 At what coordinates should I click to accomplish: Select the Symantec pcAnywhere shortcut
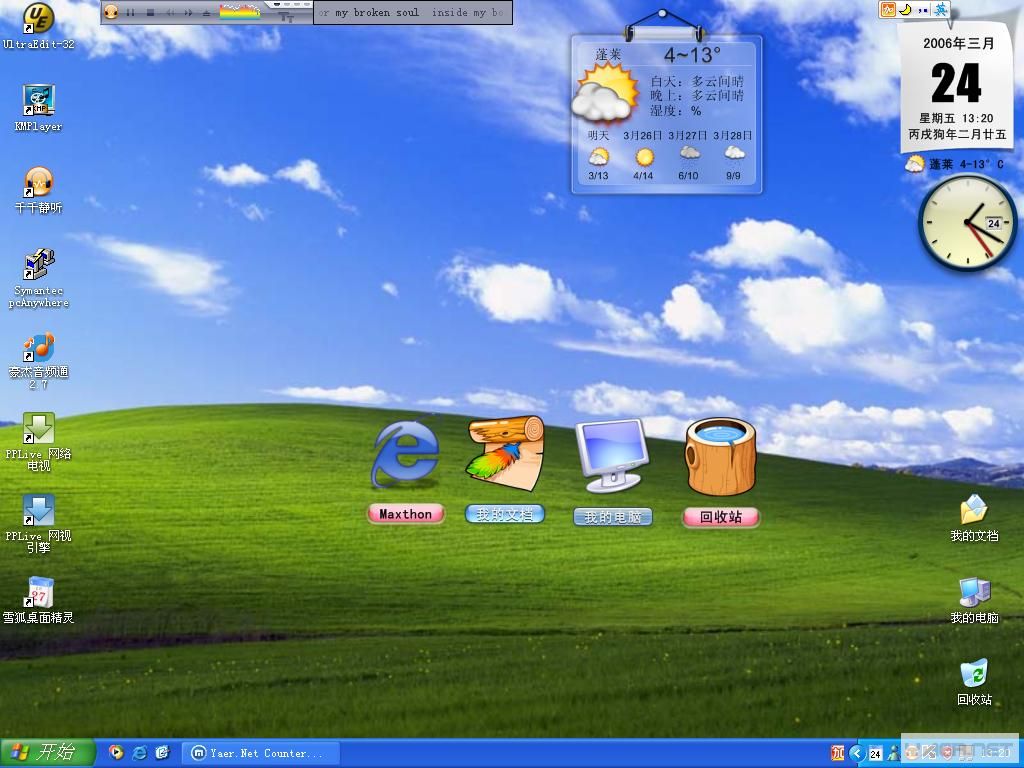click(39, 278)
